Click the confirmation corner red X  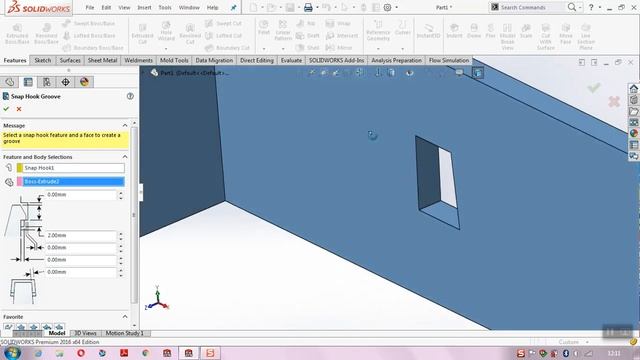click(x=614, y=101)
